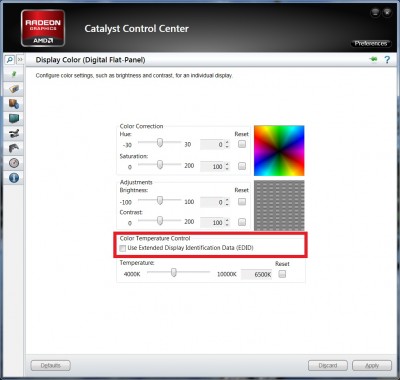This screenshot has width=400, height=380.
Task: Click the green pin page icon in header
Action: (x=373, y=59)
